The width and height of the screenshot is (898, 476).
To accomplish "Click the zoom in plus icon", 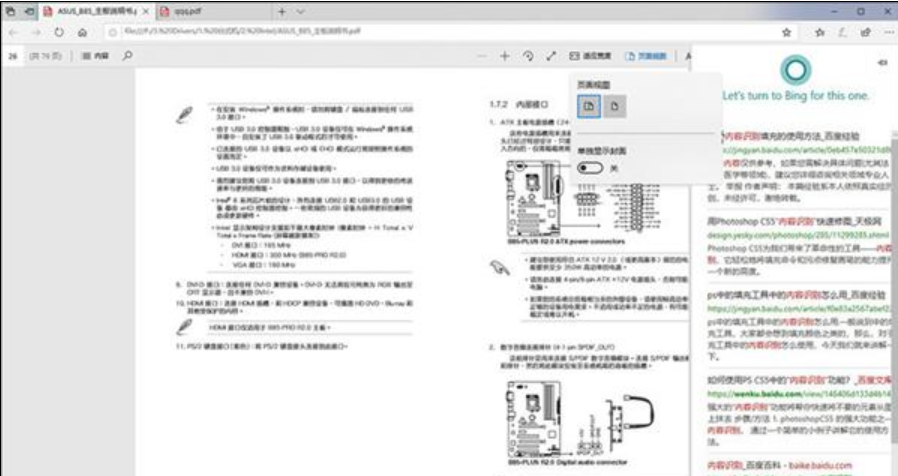I will [505, 57].
